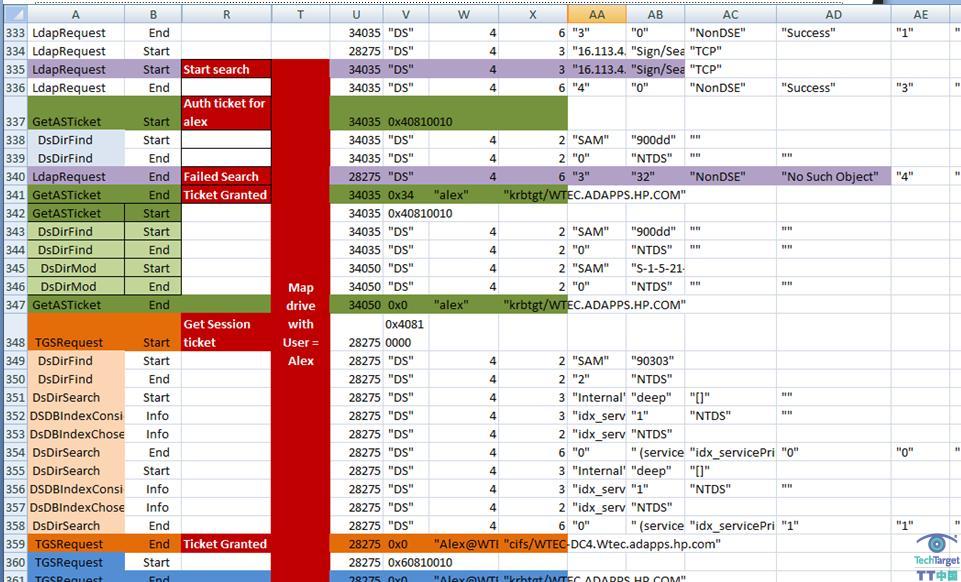Image resolution: width=961 pixels, height=582 pixels.
Task: Select the column A header
Action: pos(76,14)
